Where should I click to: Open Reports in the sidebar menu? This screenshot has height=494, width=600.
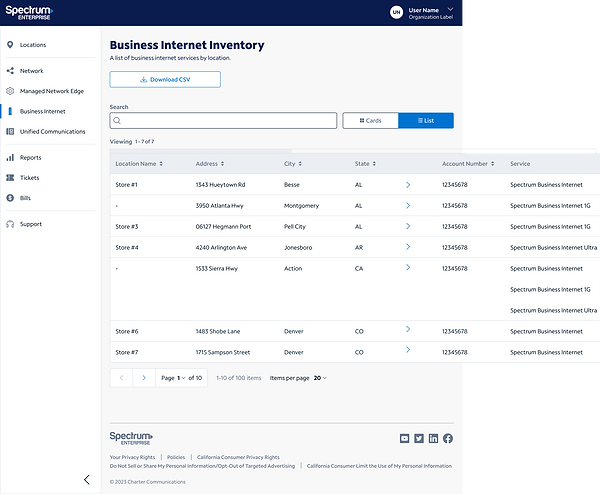(x=30, y=158)
